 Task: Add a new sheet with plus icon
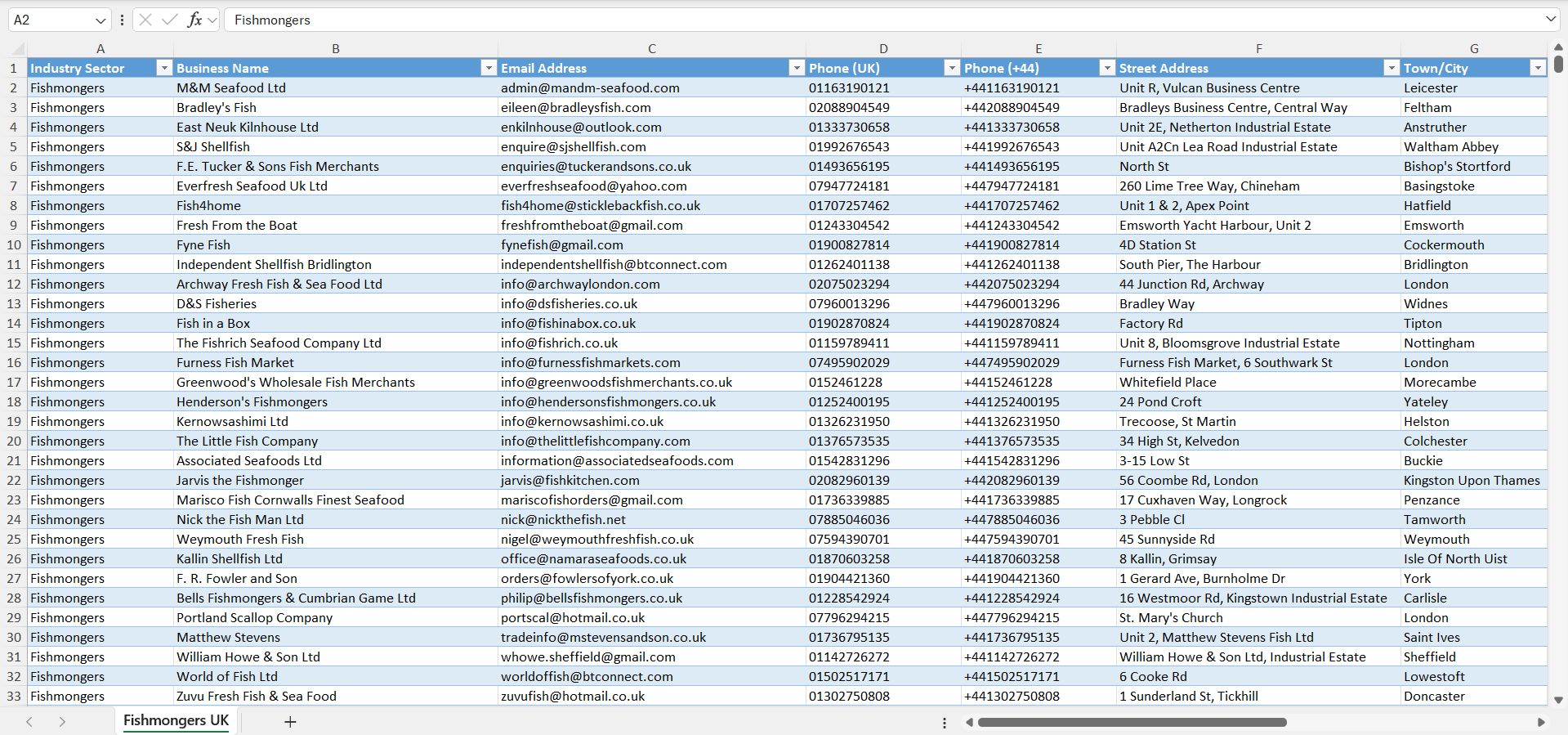(x=290, y=722)
